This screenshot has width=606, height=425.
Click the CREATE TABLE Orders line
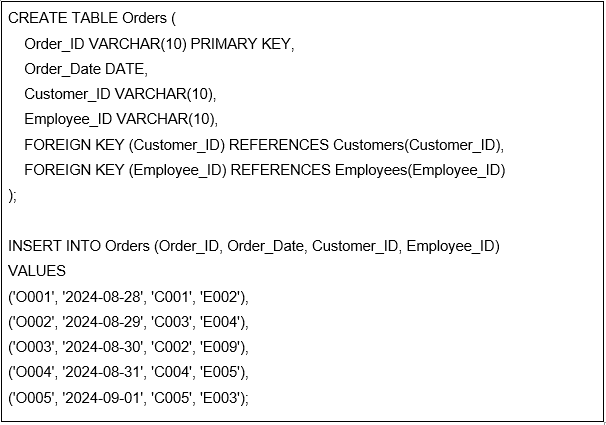tap(92, 18)
